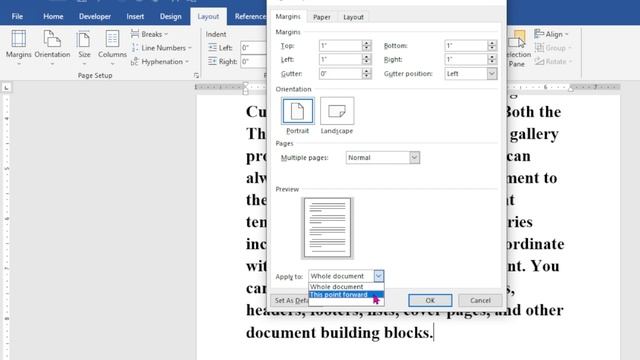Click the page preview thumbnail

click(x=327, y=228)
